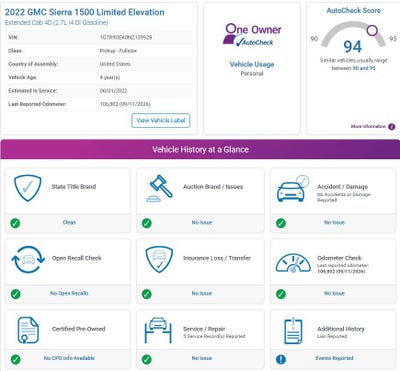Click the Open Recall Check circular arrows icon

[x=28, y=260]
